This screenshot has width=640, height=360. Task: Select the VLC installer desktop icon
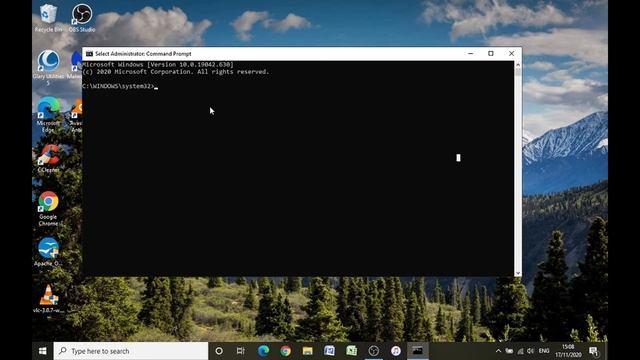(48, 299)
